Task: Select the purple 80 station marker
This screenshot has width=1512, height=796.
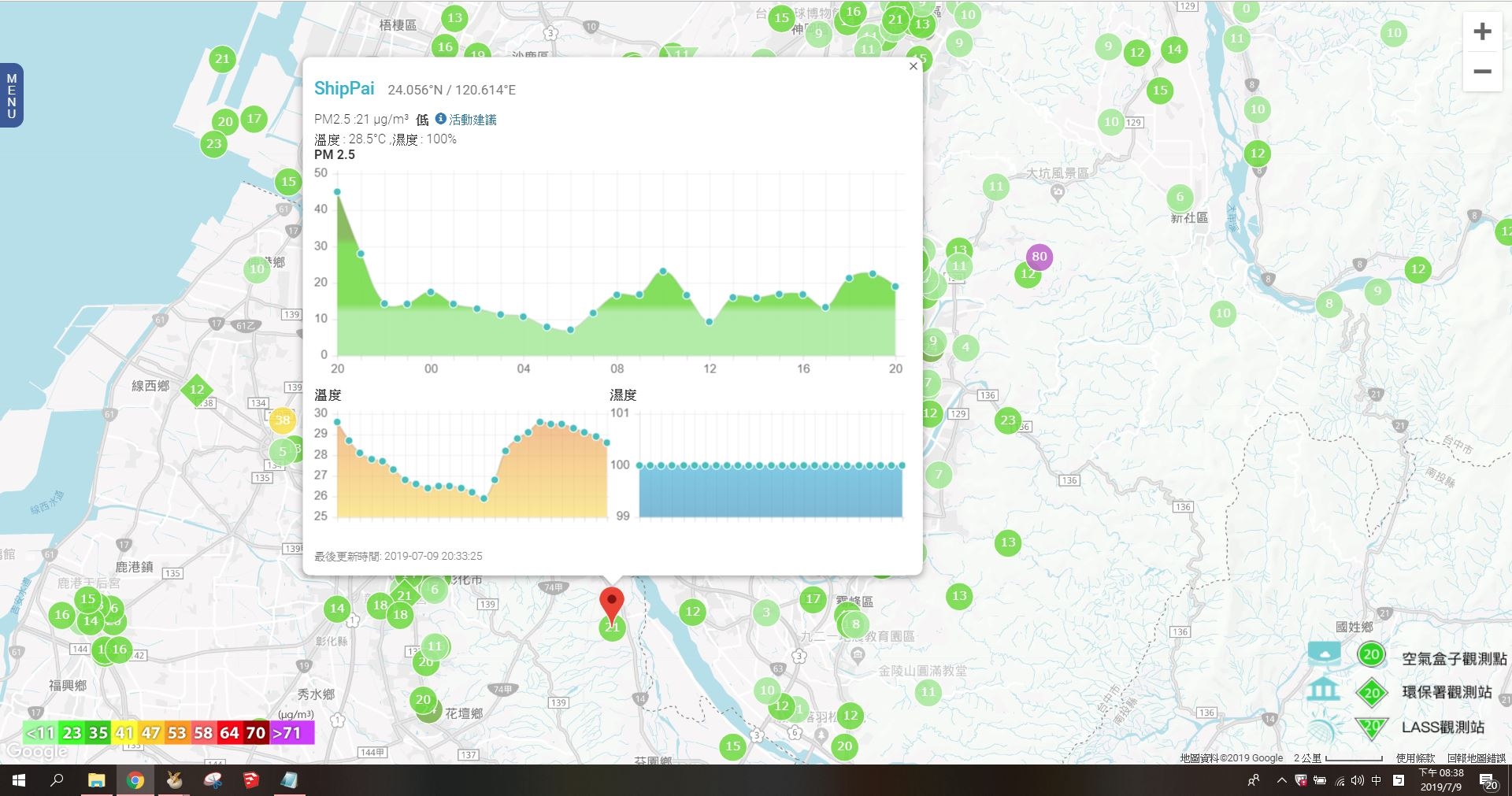Action: pos(1039,257)
